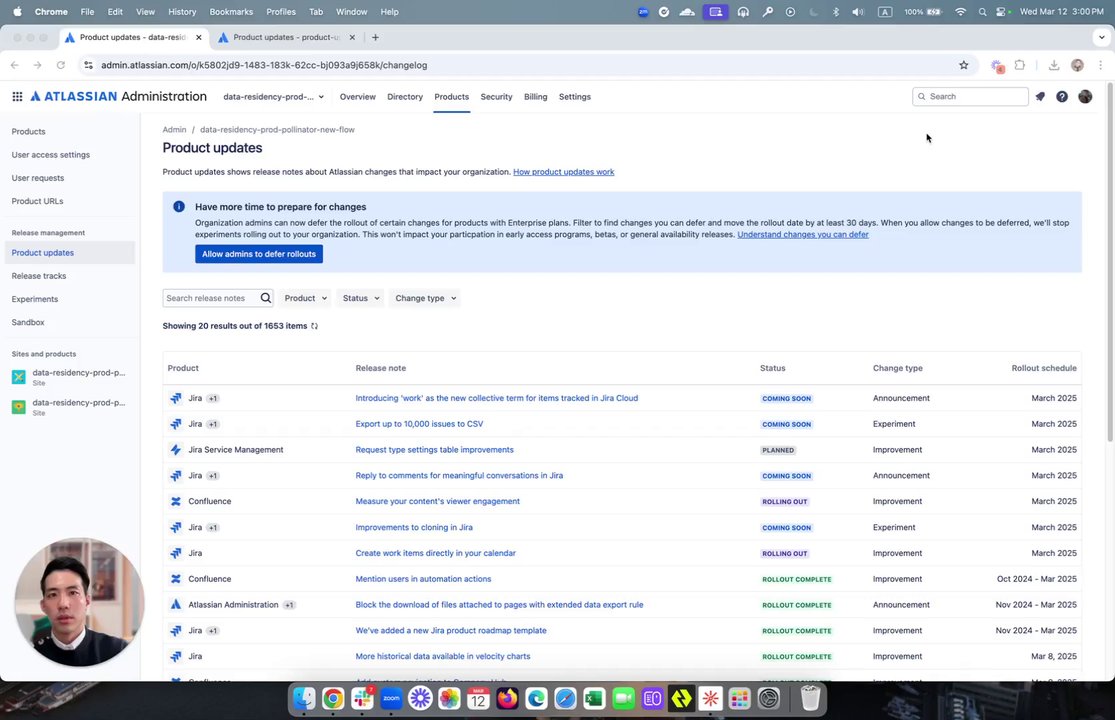Click the 'Mar 8, 2025' rollout date
Screen dimensions: 1115x720
pos(1054,657)
